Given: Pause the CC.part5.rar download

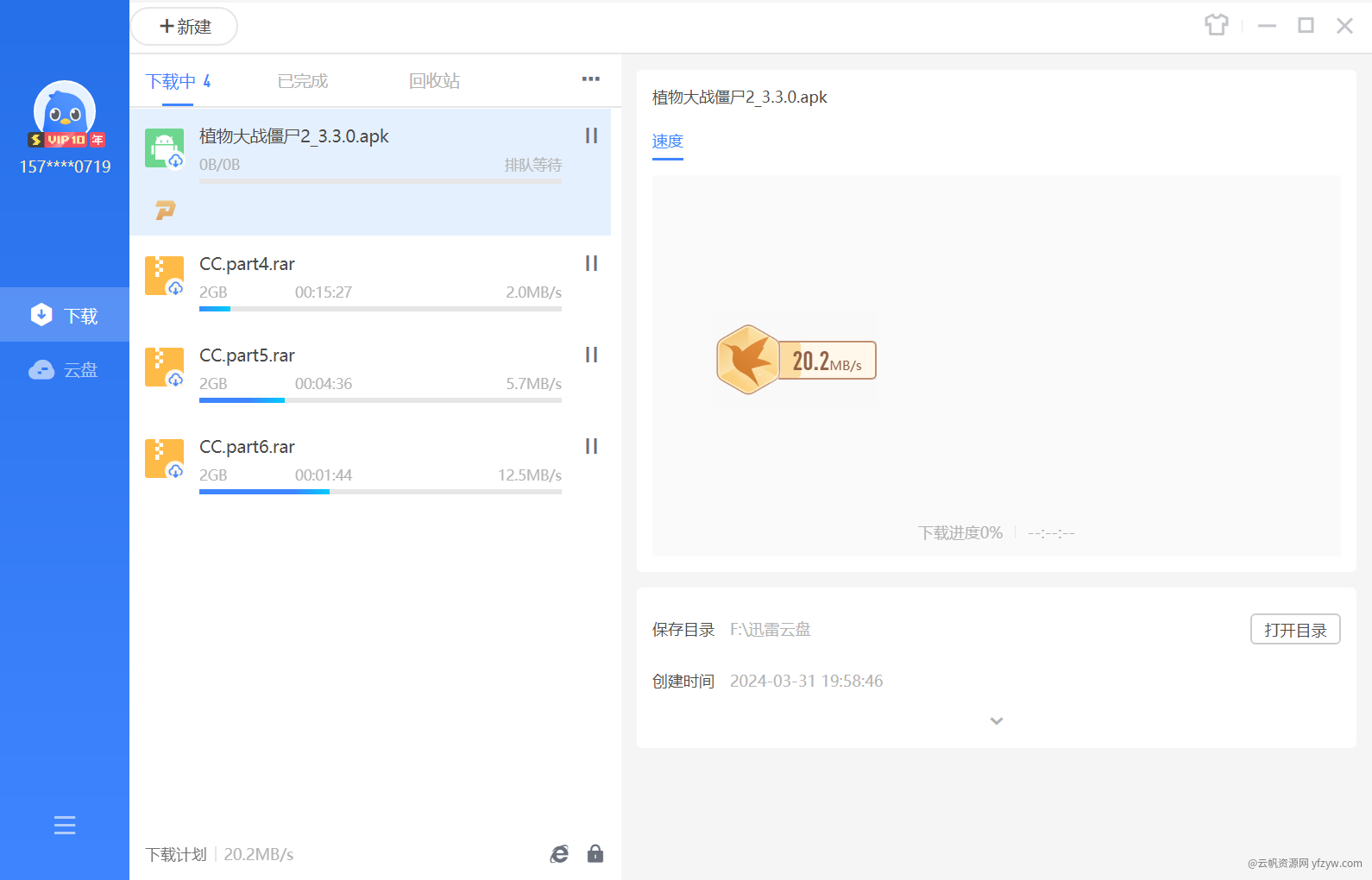Looking at the screenshot, I should 591,355.
